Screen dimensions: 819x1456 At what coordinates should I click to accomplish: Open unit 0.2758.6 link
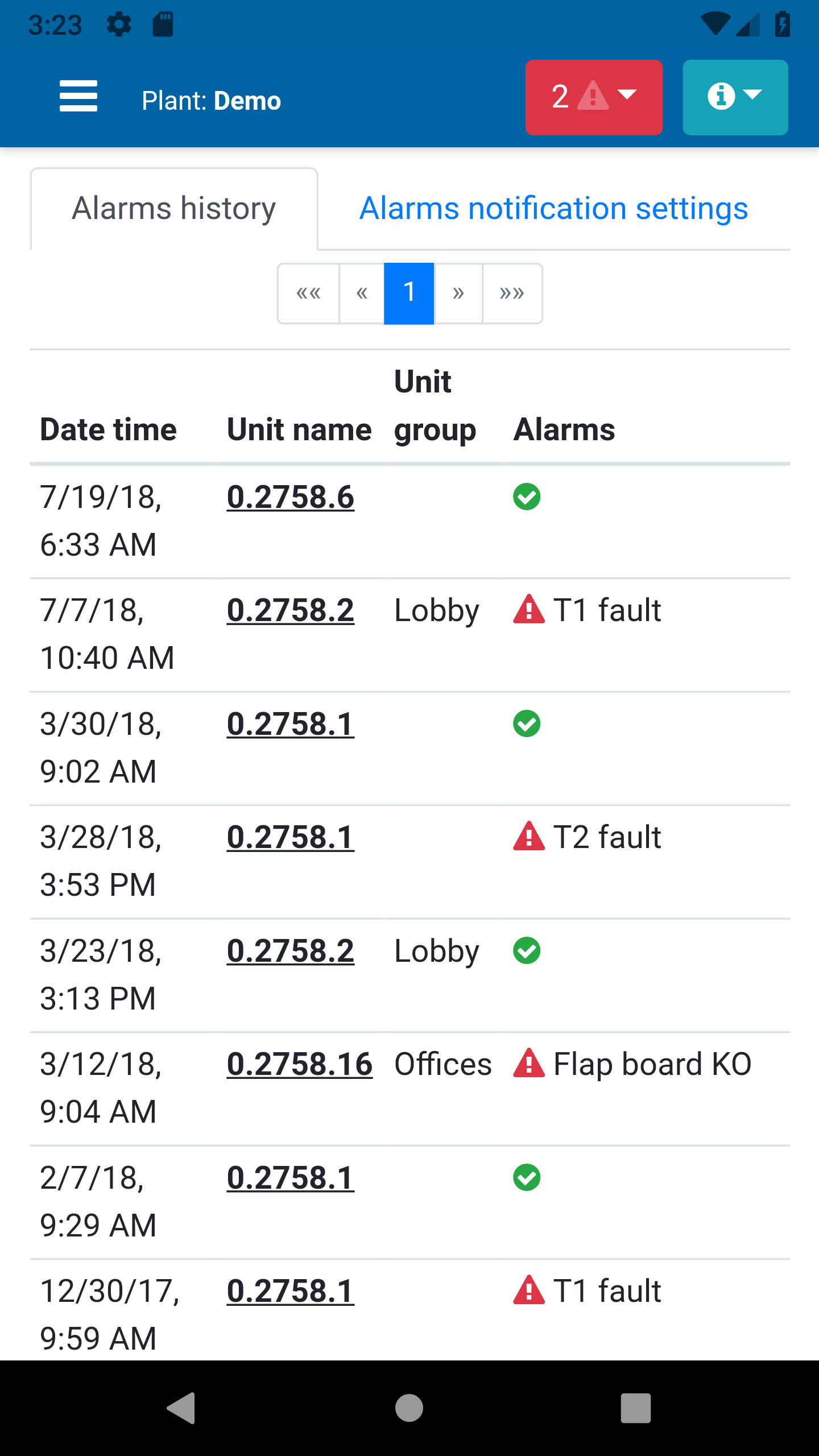coord(290,497)
